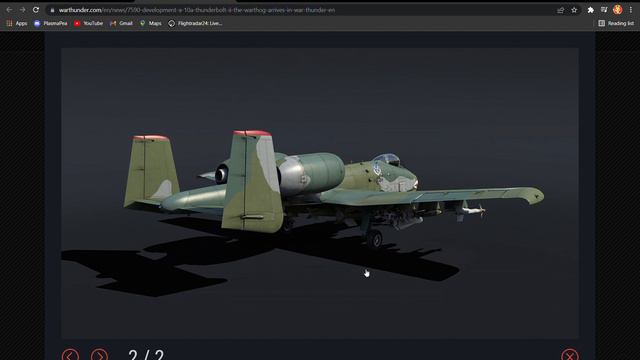Show the next gallery image
640x360 pixels.
[100, 356]
